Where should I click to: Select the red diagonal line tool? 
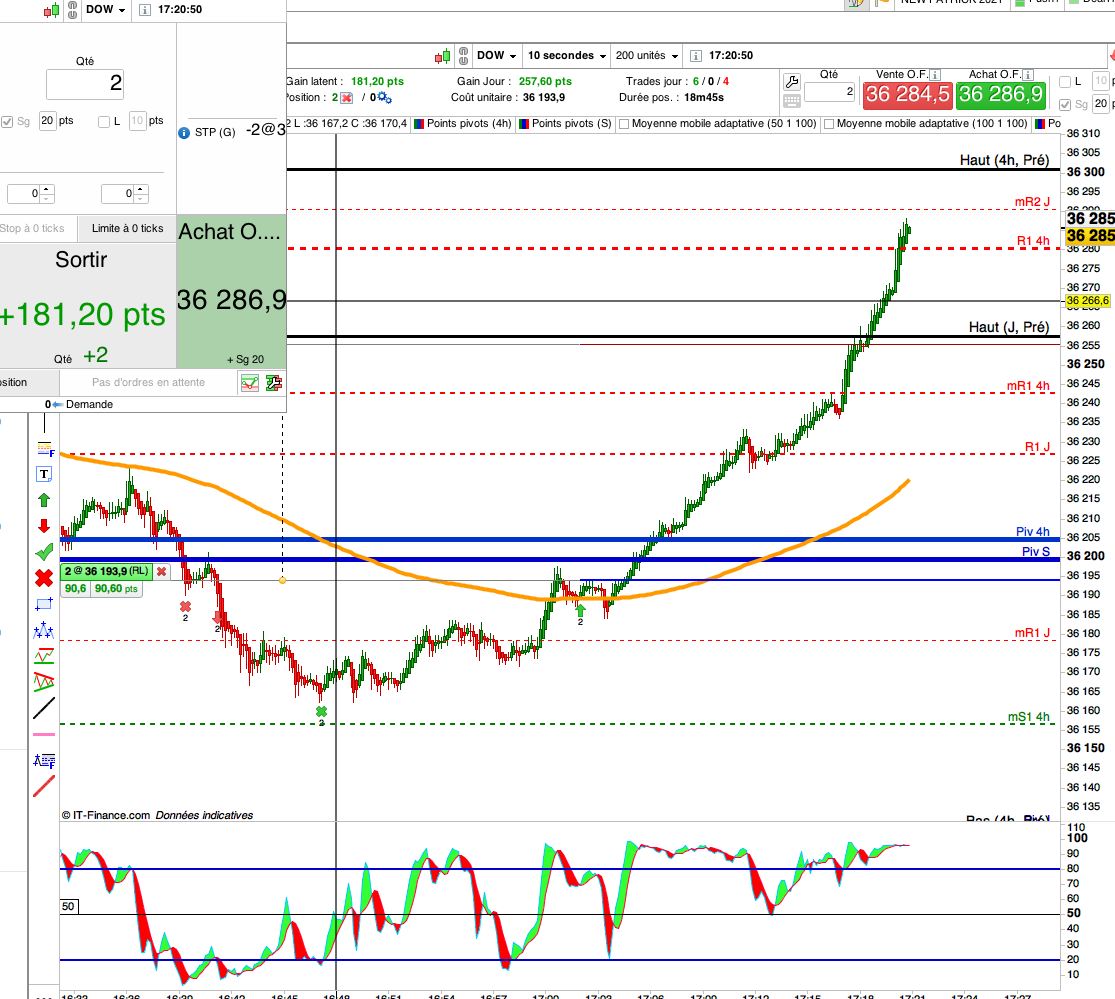coord(44,786)
